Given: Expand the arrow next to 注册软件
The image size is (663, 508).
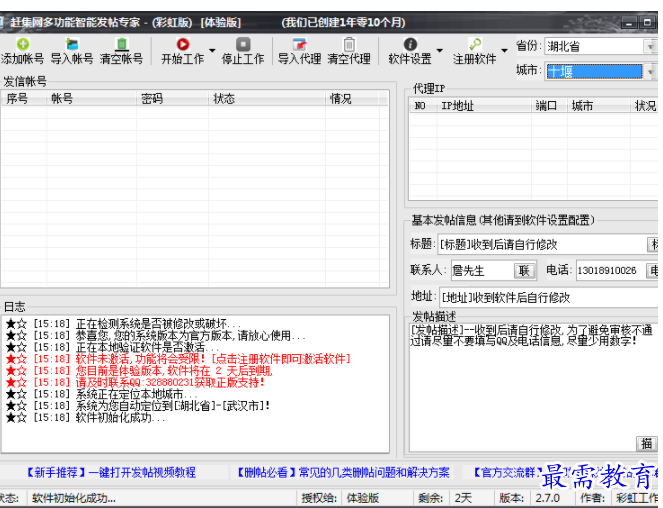Looking at the screenshot, I should [504, 51].
